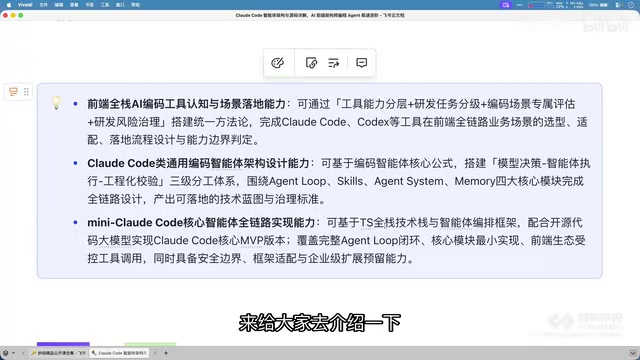Click the text edit lines icon

[333, 63]
